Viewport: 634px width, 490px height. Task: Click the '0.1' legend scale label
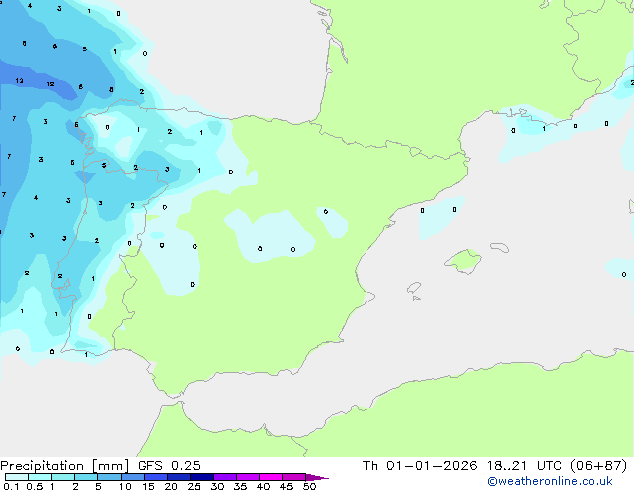click(11, 486)
